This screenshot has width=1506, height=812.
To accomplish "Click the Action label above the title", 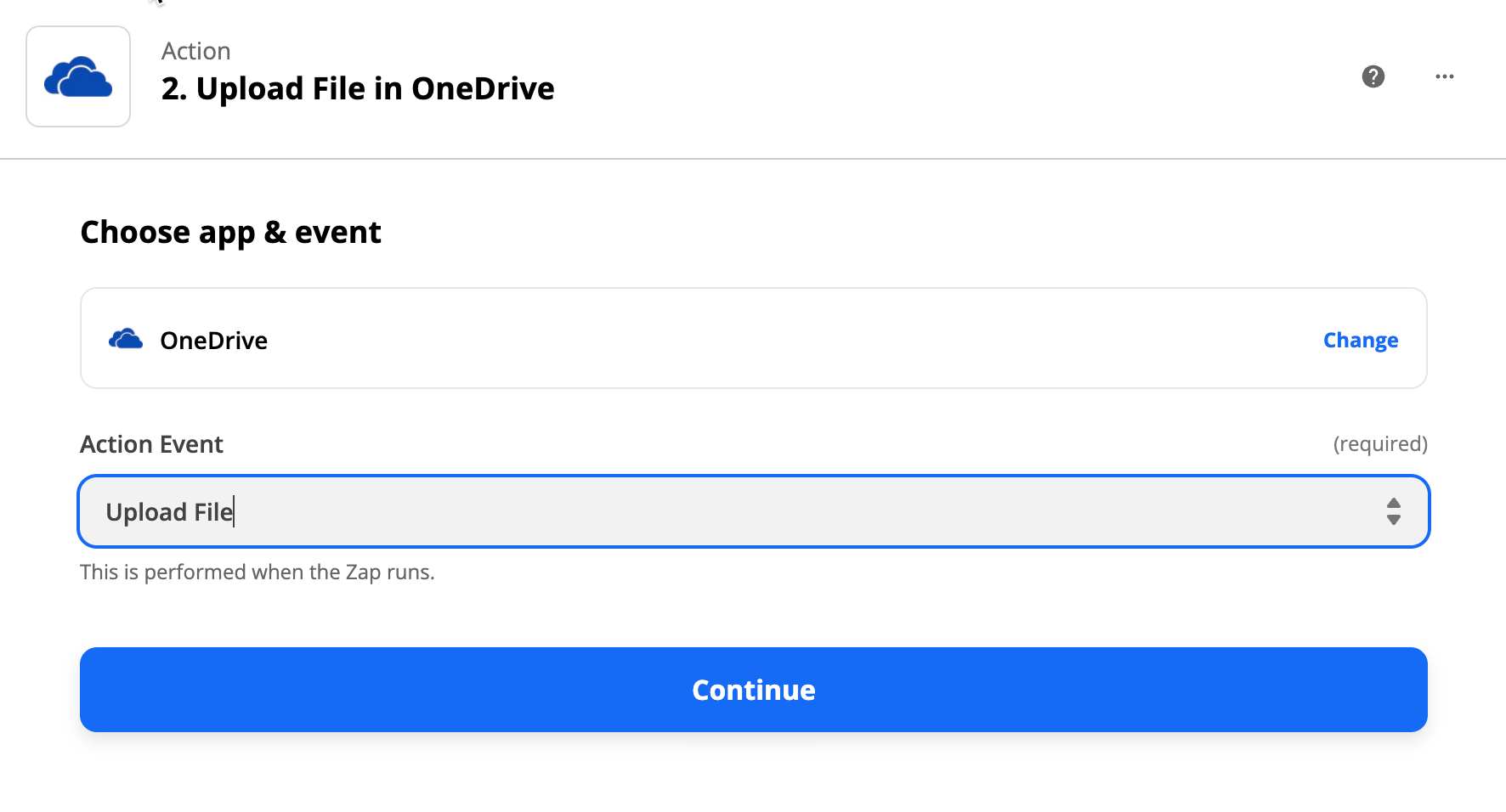I will (x=196, y=51).
